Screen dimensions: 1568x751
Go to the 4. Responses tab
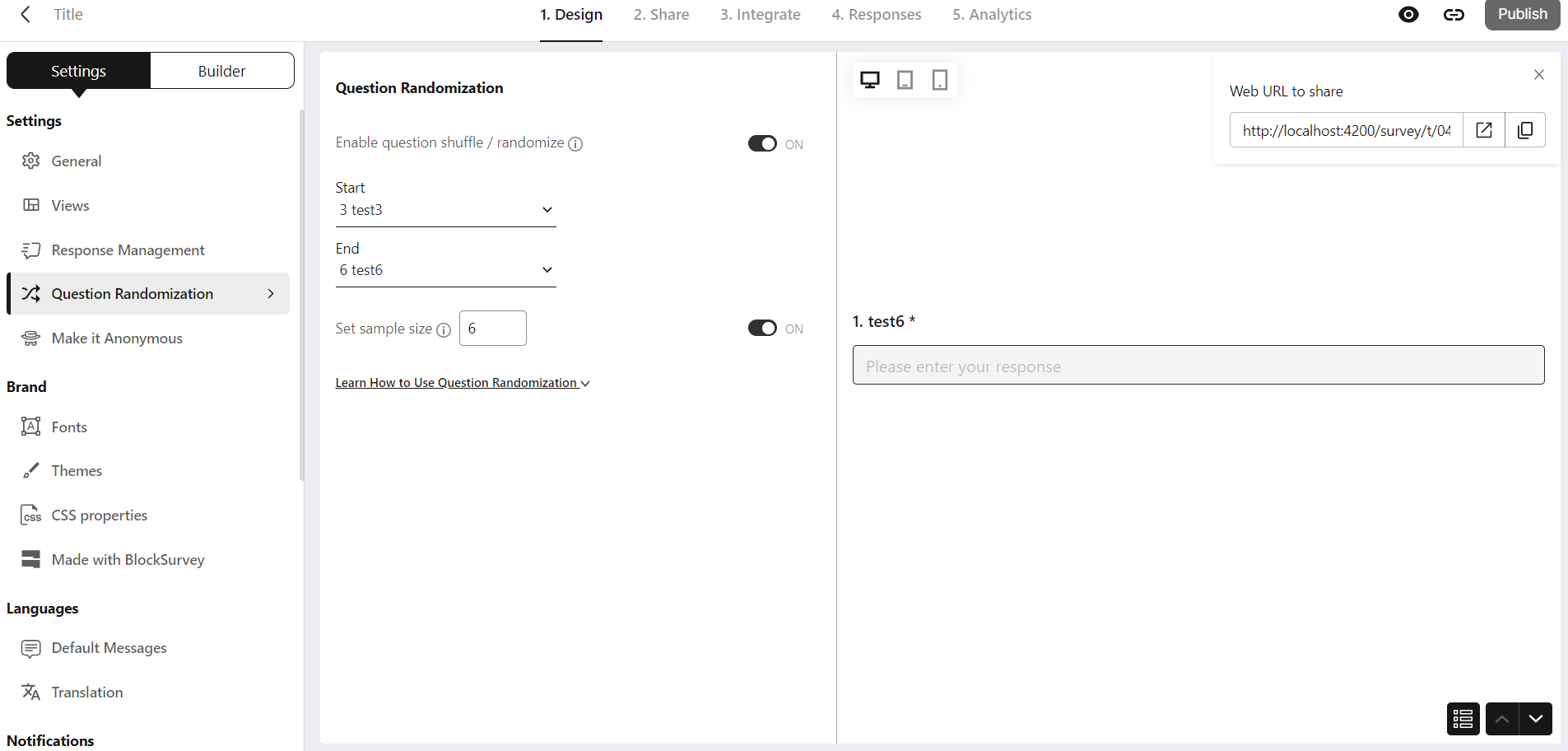[877, 14]
